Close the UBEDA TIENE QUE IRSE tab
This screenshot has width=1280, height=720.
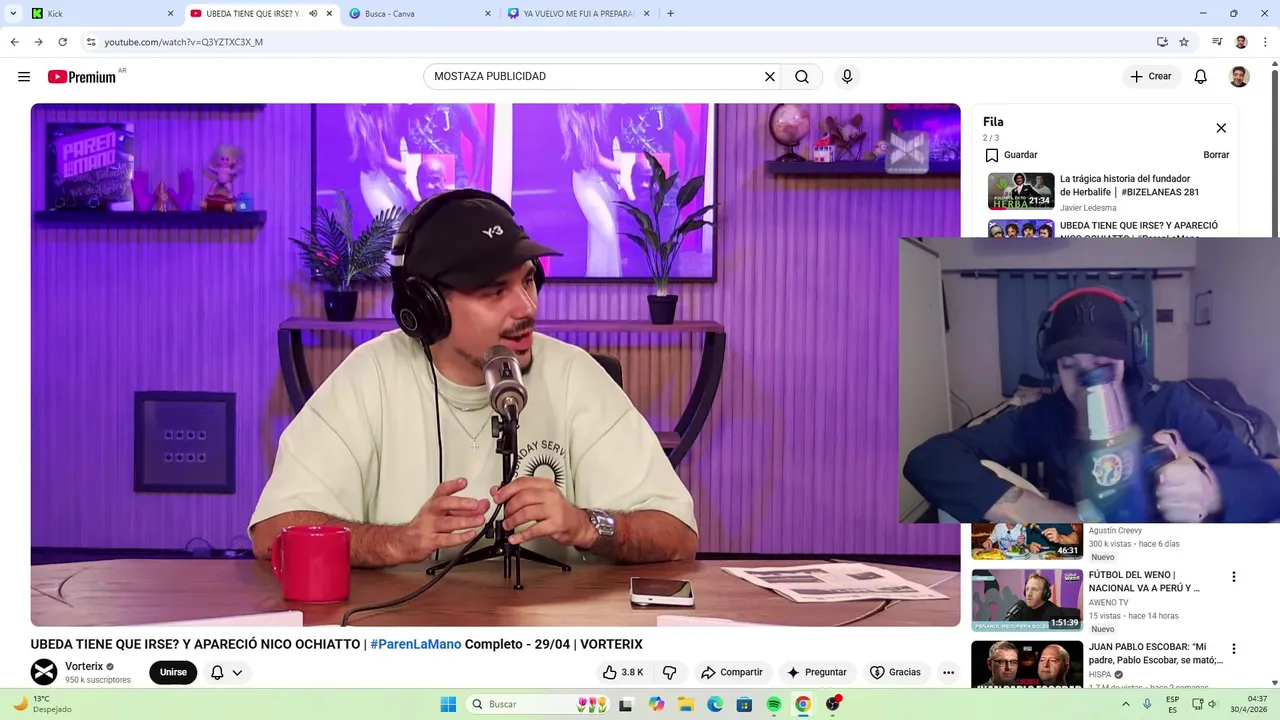tap(329, 14)
